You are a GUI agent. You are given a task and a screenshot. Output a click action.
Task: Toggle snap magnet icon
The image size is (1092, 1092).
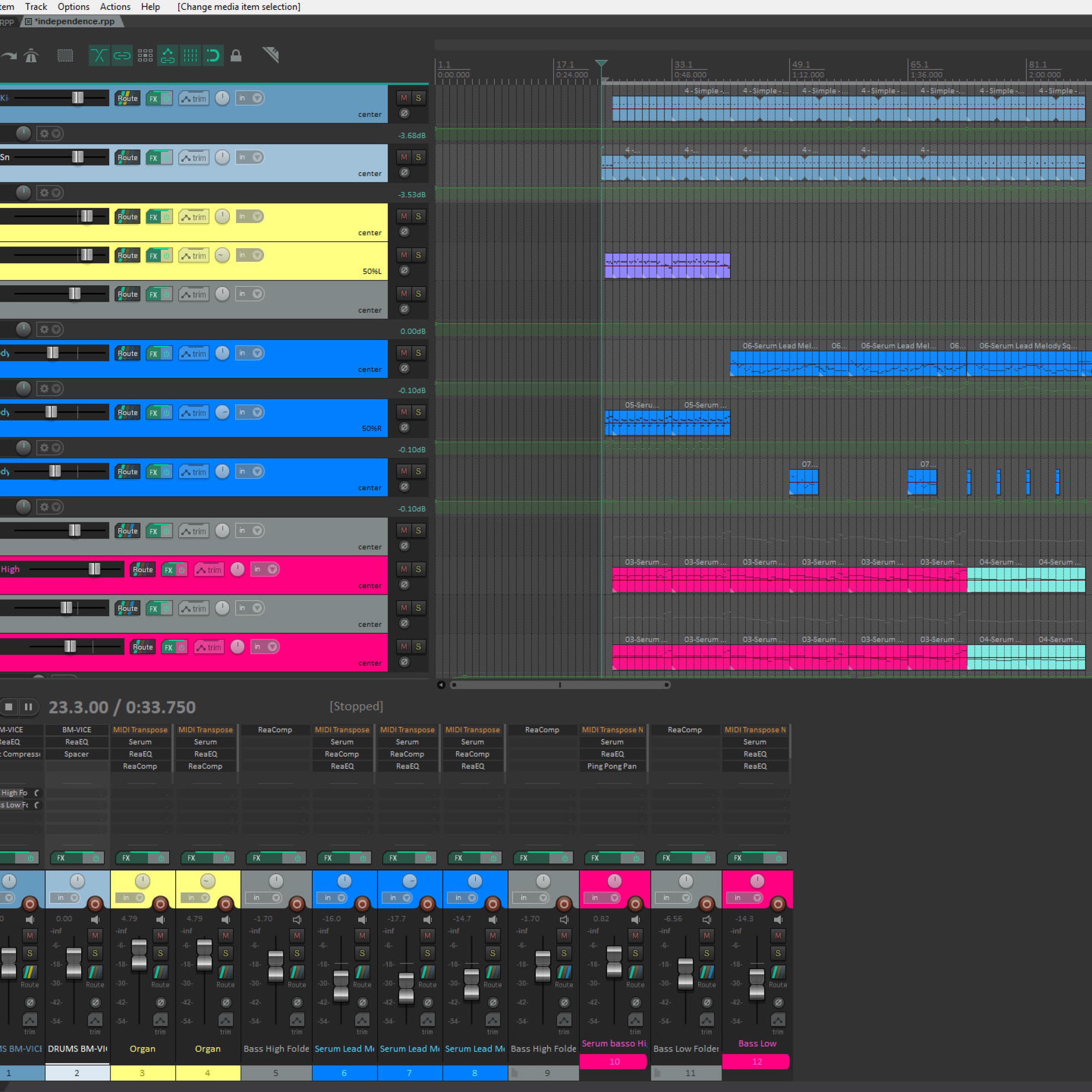(213, 55)
